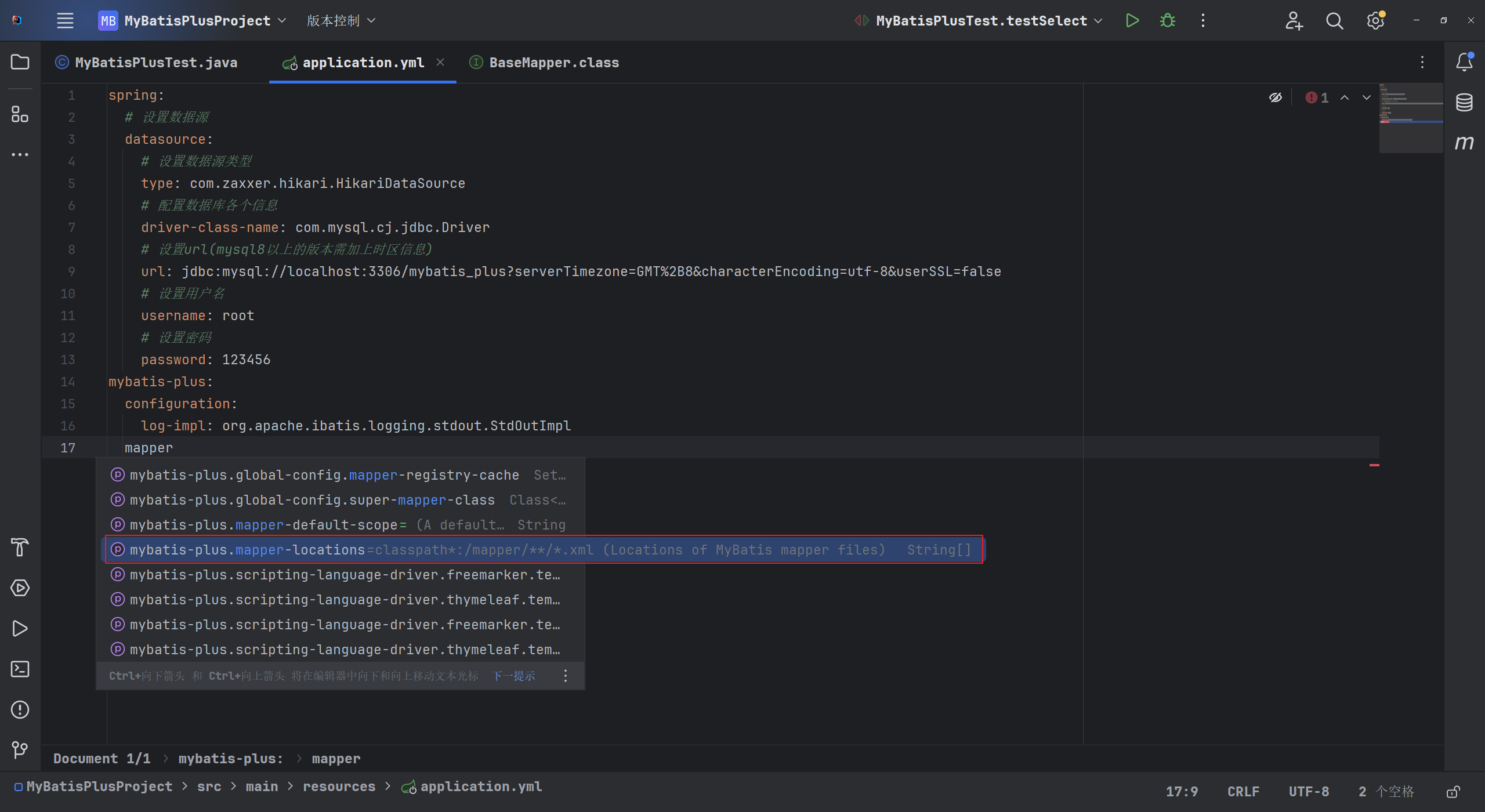
Task: Open the Run tool window
Action: (20, 628)
